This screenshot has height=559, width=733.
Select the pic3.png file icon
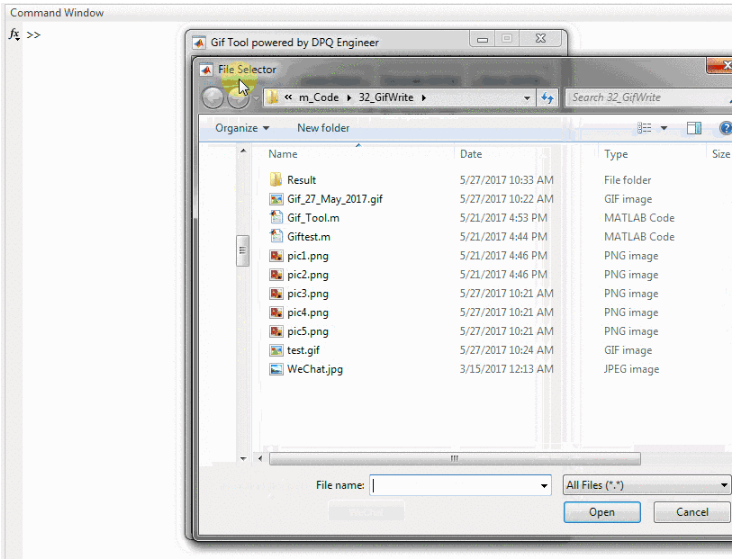point(276,294)
